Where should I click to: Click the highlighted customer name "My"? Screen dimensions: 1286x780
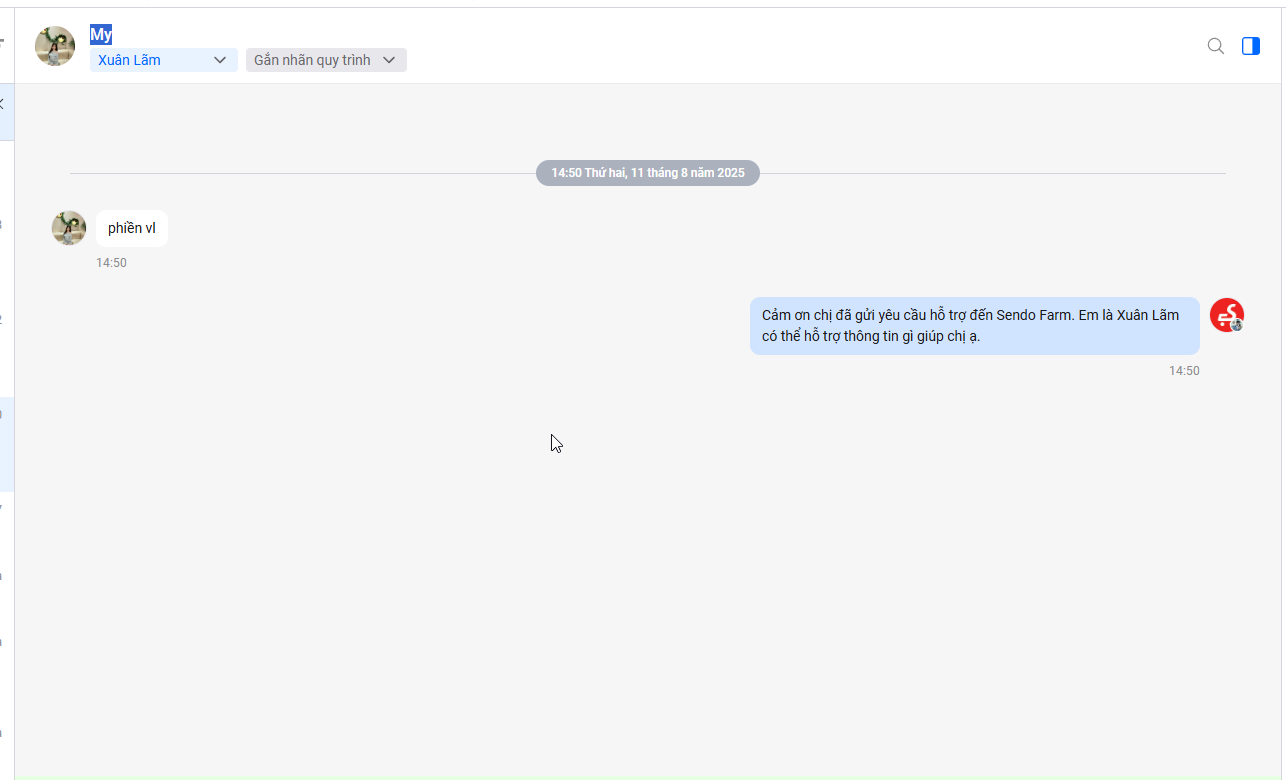pos(101,35)
